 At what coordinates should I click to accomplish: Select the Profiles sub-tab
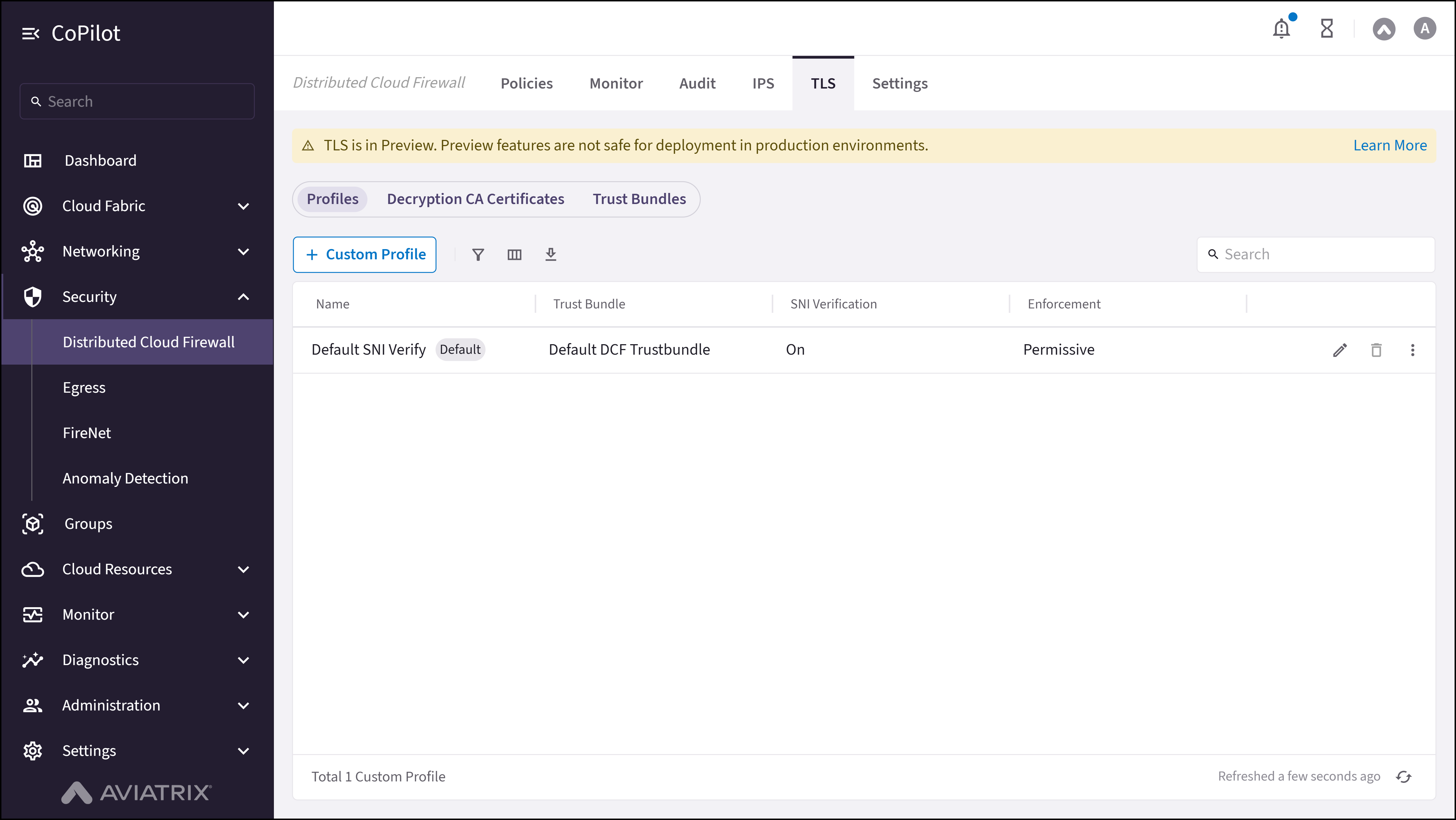coord(332,199)
